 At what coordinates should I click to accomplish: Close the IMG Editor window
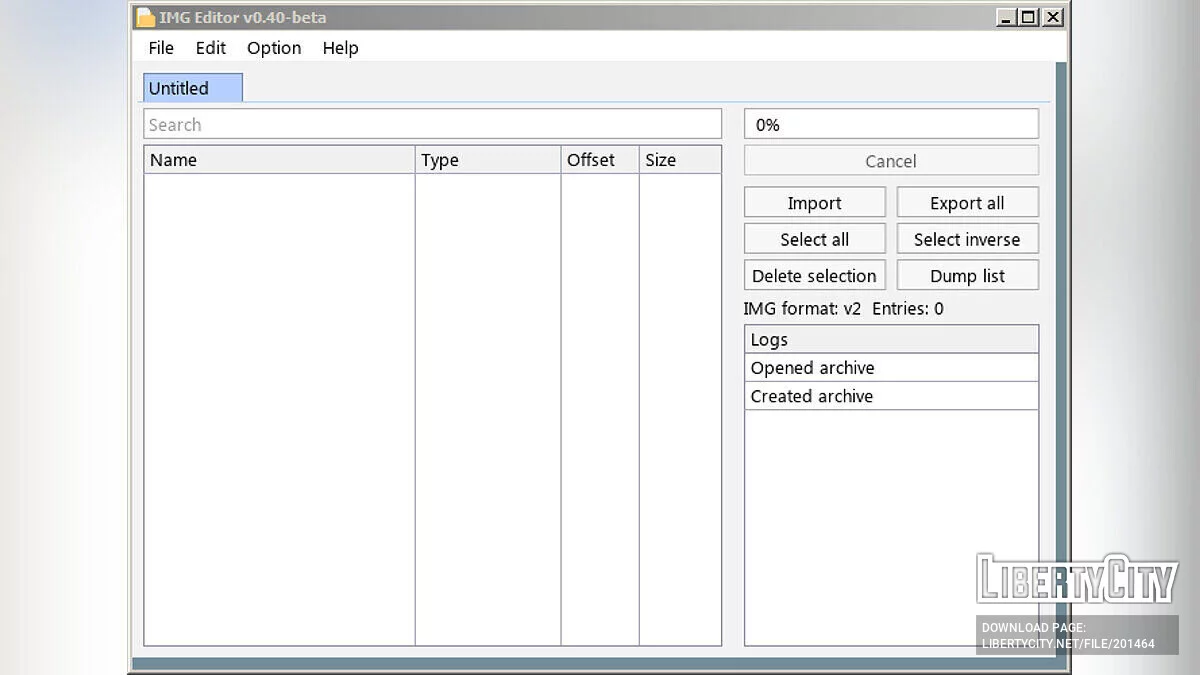(x=1053, y=17)
